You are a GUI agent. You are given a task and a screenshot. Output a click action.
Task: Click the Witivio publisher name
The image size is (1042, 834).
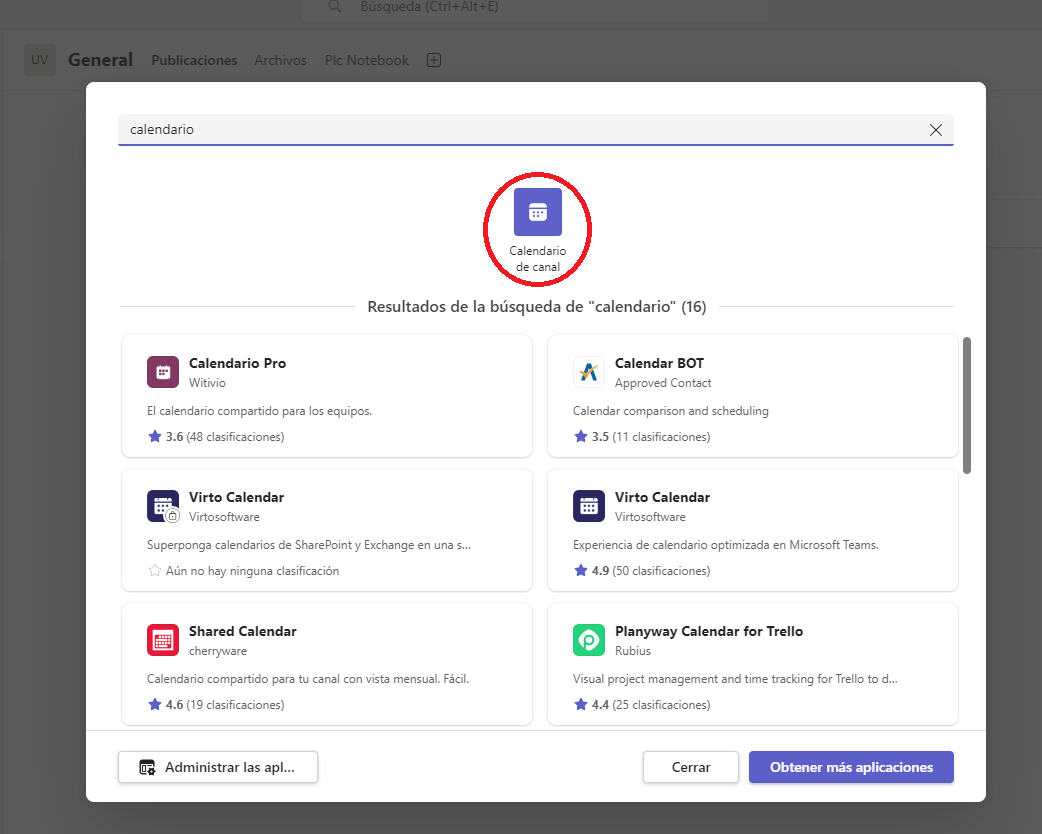(207, 383)
